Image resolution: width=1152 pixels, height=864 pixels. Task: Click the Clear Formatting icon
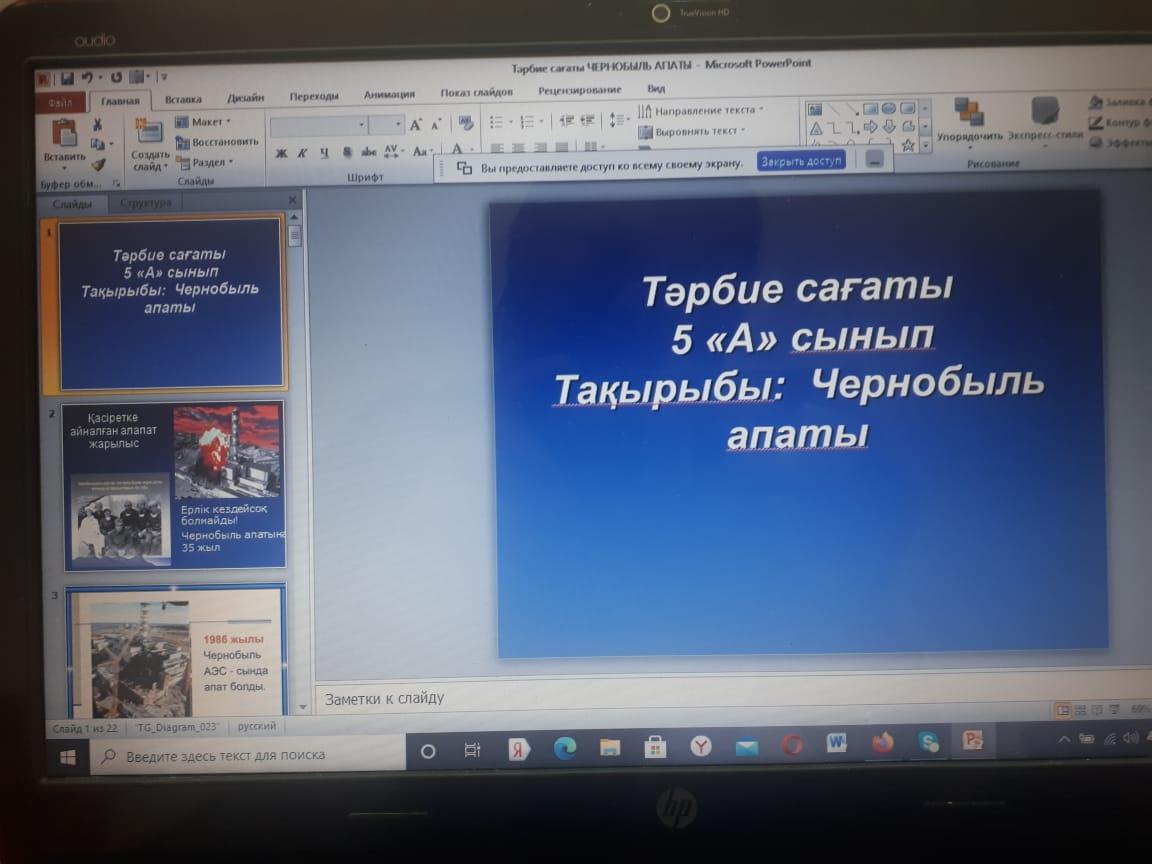(x=465, y=124)
